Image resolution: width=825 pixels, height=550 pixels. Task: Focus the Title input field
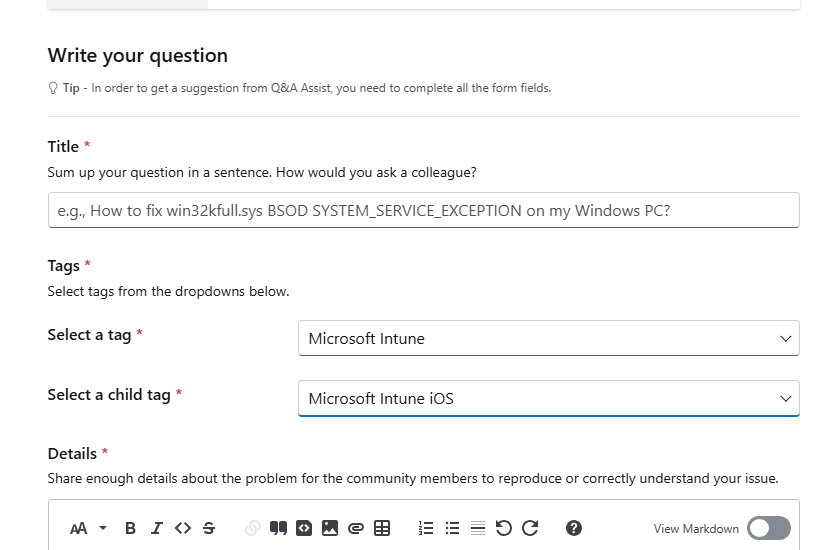tap(424, 210)
